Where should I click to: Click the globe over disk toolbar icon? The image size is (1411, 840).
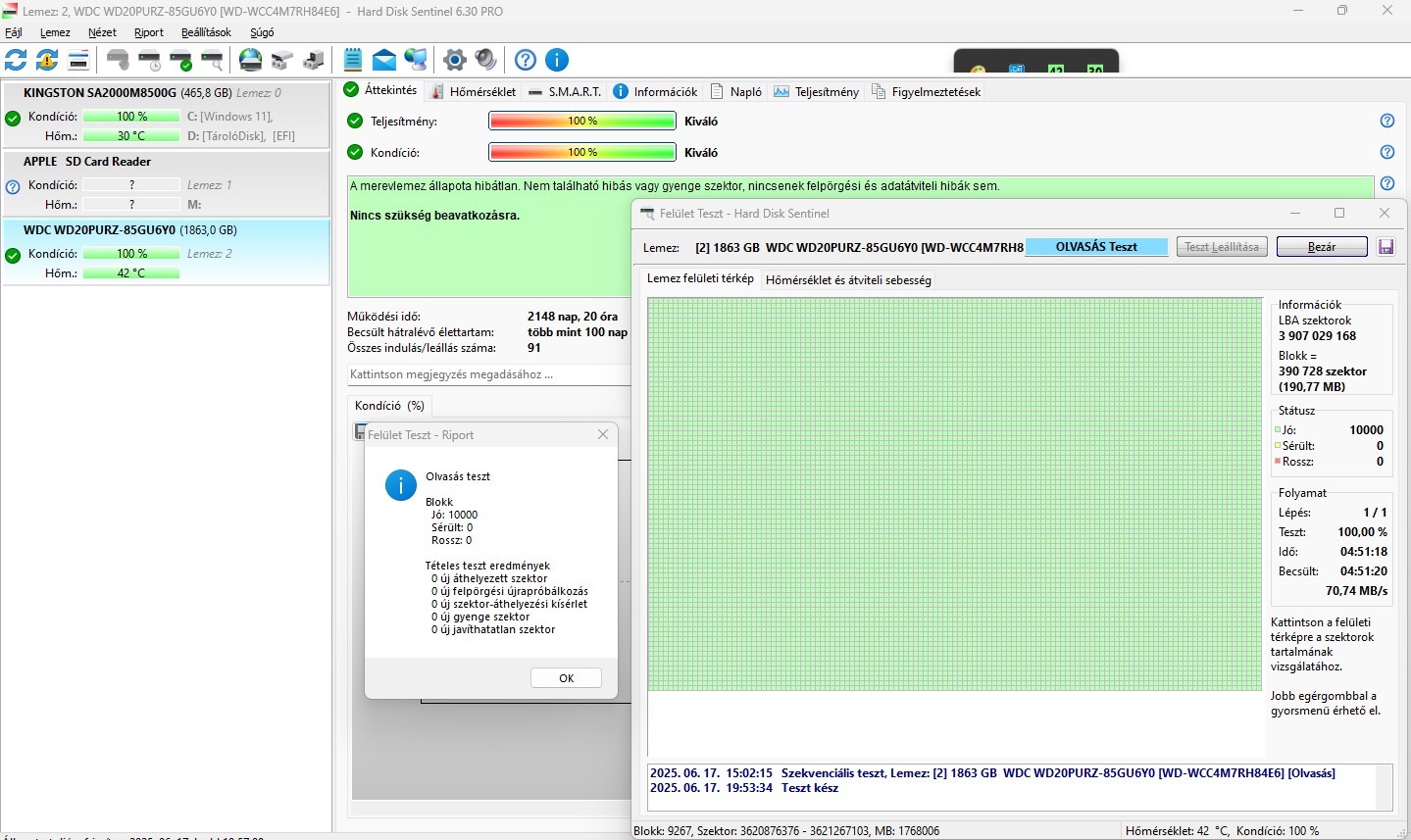click(251, 60)
